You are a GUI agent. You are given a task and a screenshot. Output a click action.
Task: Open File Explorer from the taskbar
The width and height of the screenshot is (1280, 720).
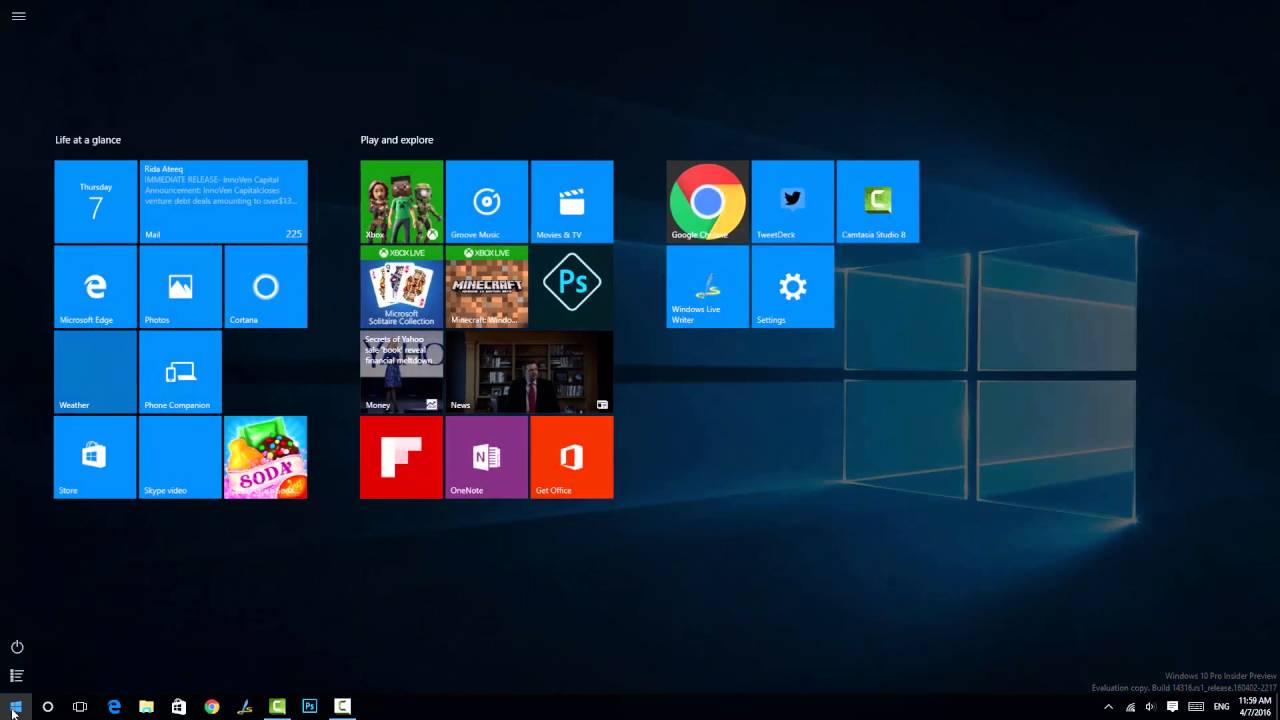click(x=147, y=707)
